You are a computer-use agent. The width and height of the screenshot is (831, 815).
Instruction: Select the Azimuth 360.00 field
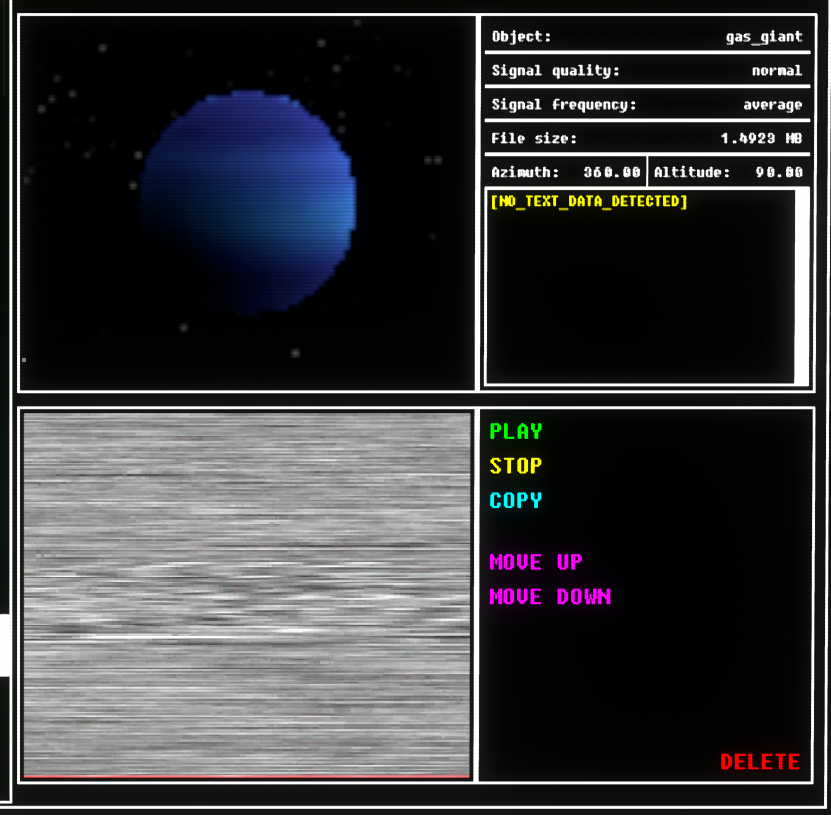pos(565,172)
